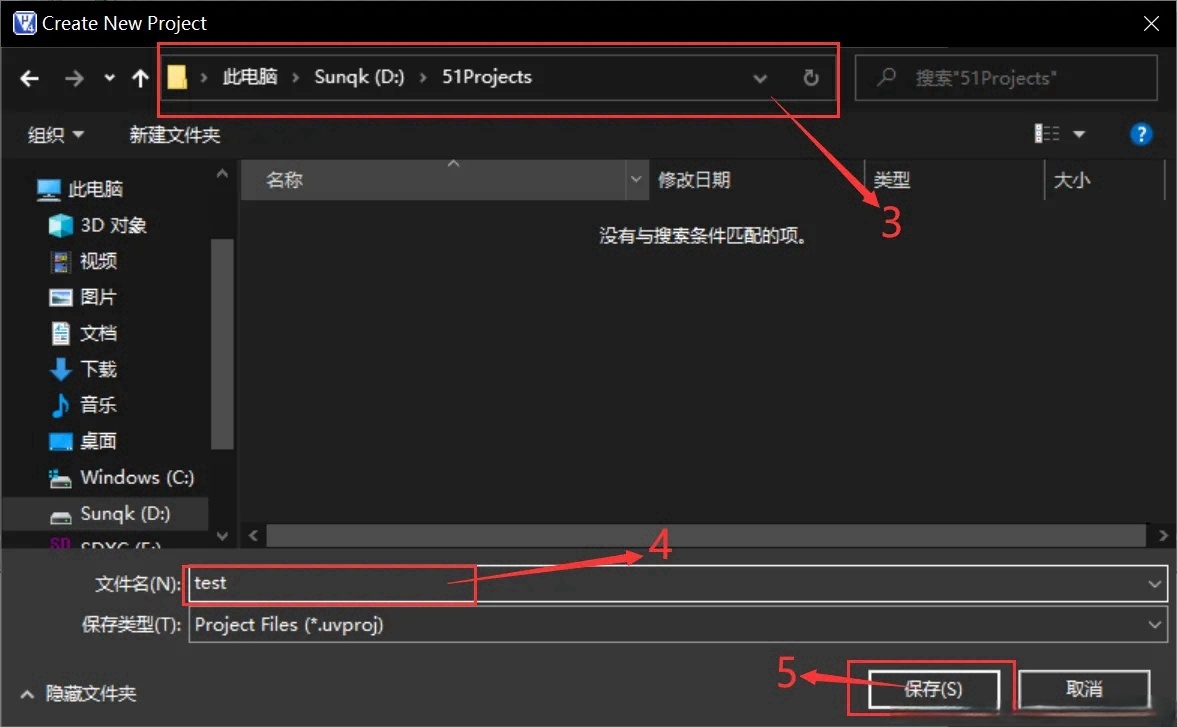Click 新建文件夹 to create a folder
This screenshot has height=727, width=1177.
click(x=175, y=133)
